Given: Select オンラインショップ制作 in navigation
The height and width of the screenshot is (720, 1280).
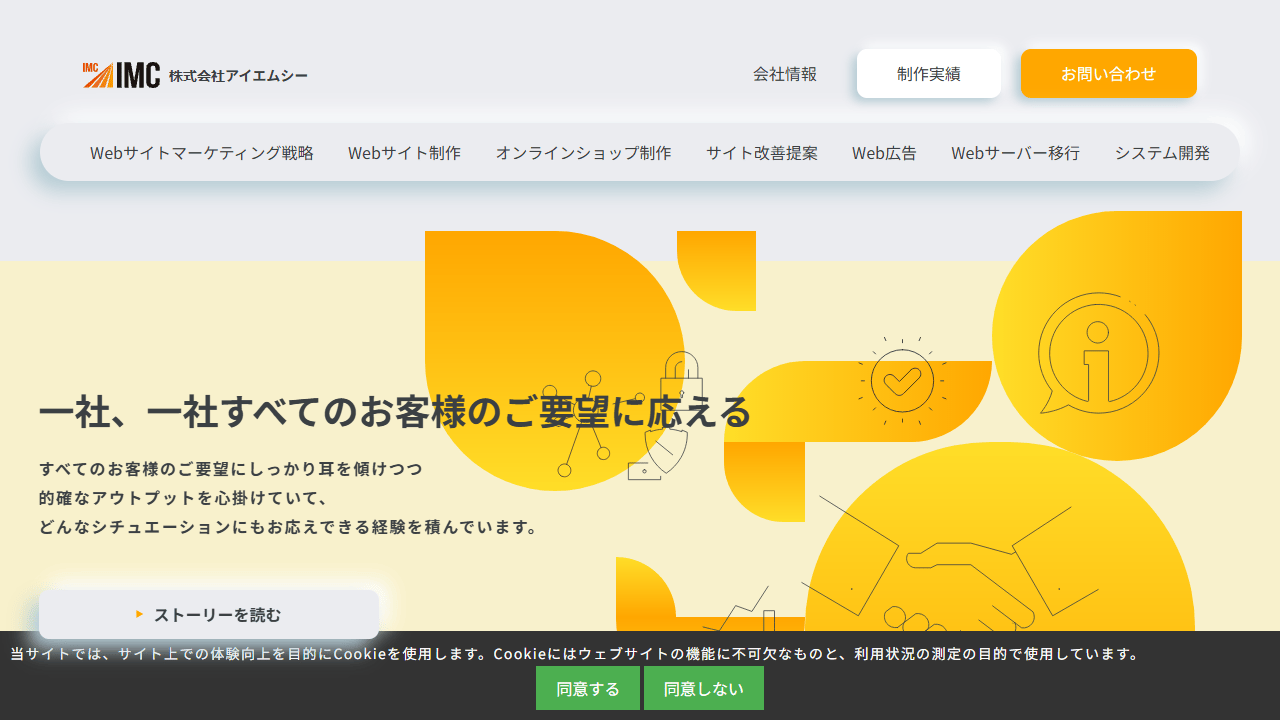Looking at the screenshot, I should click(x=584, y=153).
